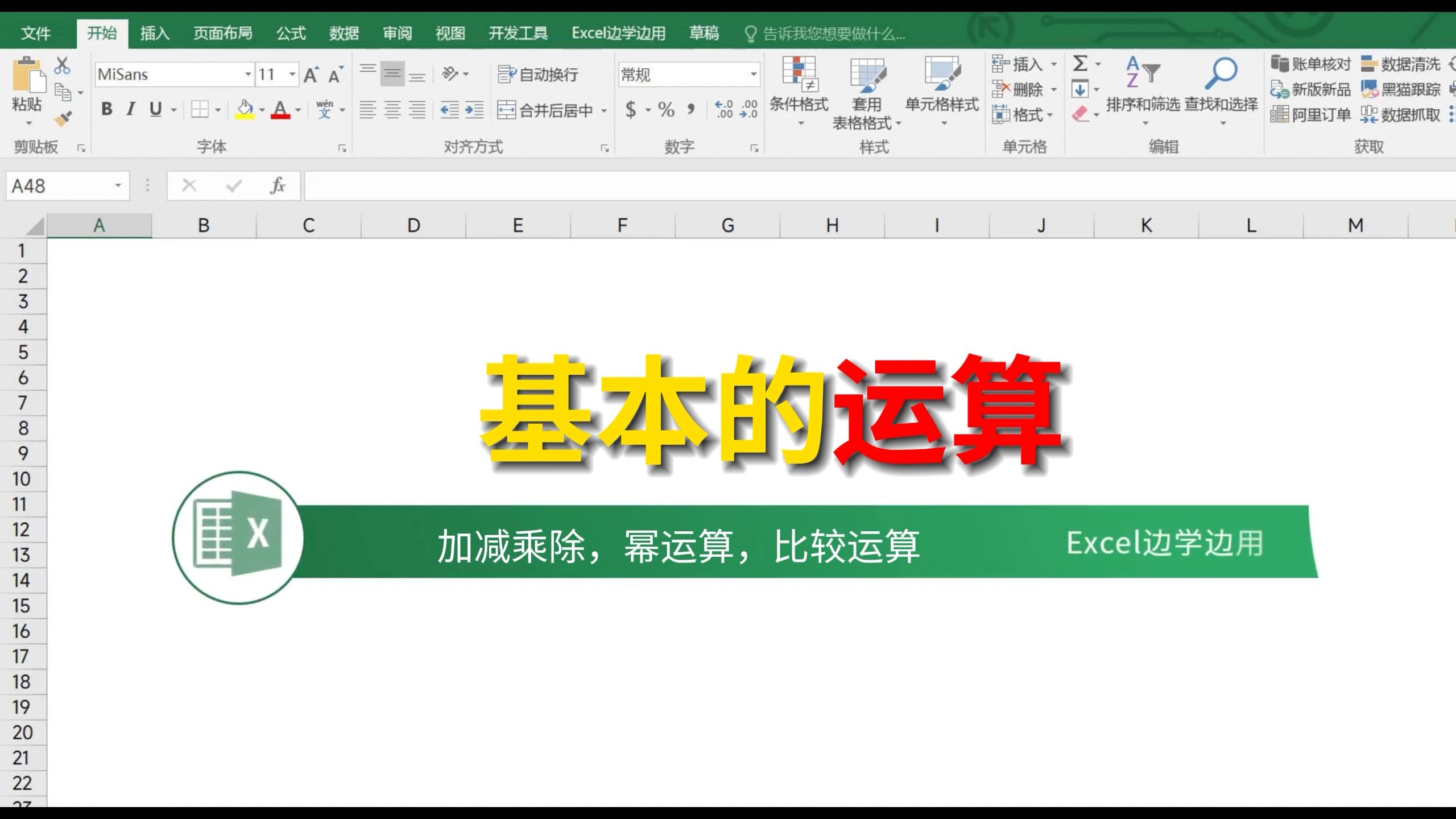Toggle Bold formatting
The width and height of the screenshot is (1456, 819).
(106, 109)
